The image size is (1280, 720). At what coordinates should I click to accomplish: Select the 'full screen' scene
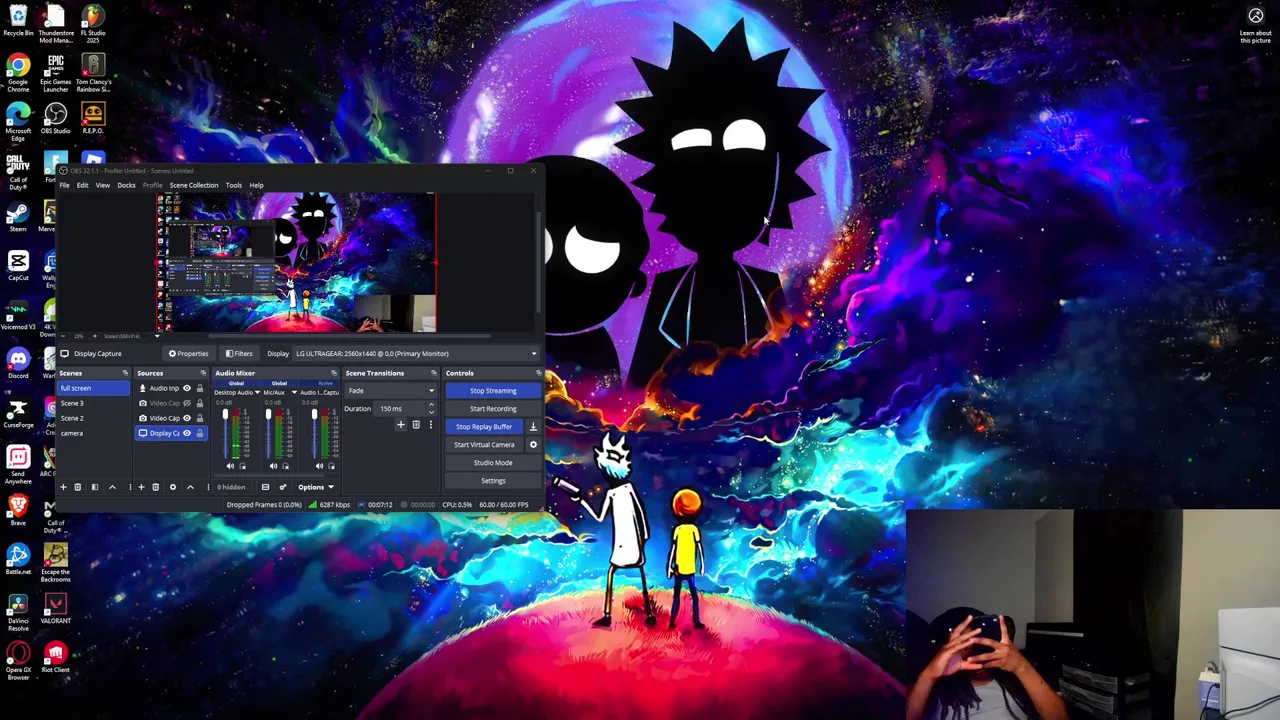(x=93, y=388)
